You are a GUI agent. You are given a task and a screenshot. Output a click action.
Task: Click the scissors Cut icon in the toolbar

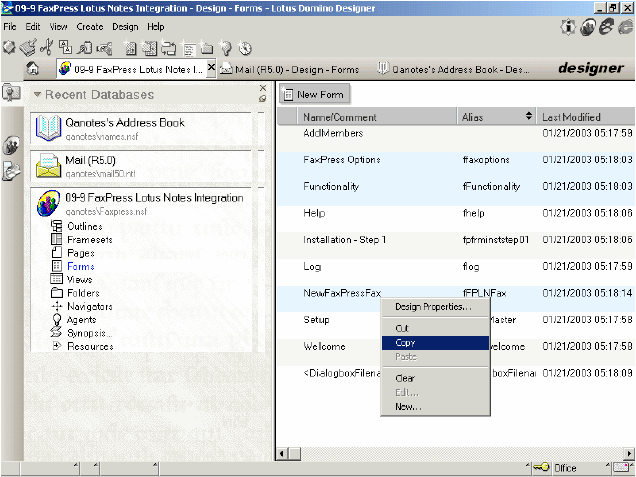pyautogui.click(x=46, y=47)
